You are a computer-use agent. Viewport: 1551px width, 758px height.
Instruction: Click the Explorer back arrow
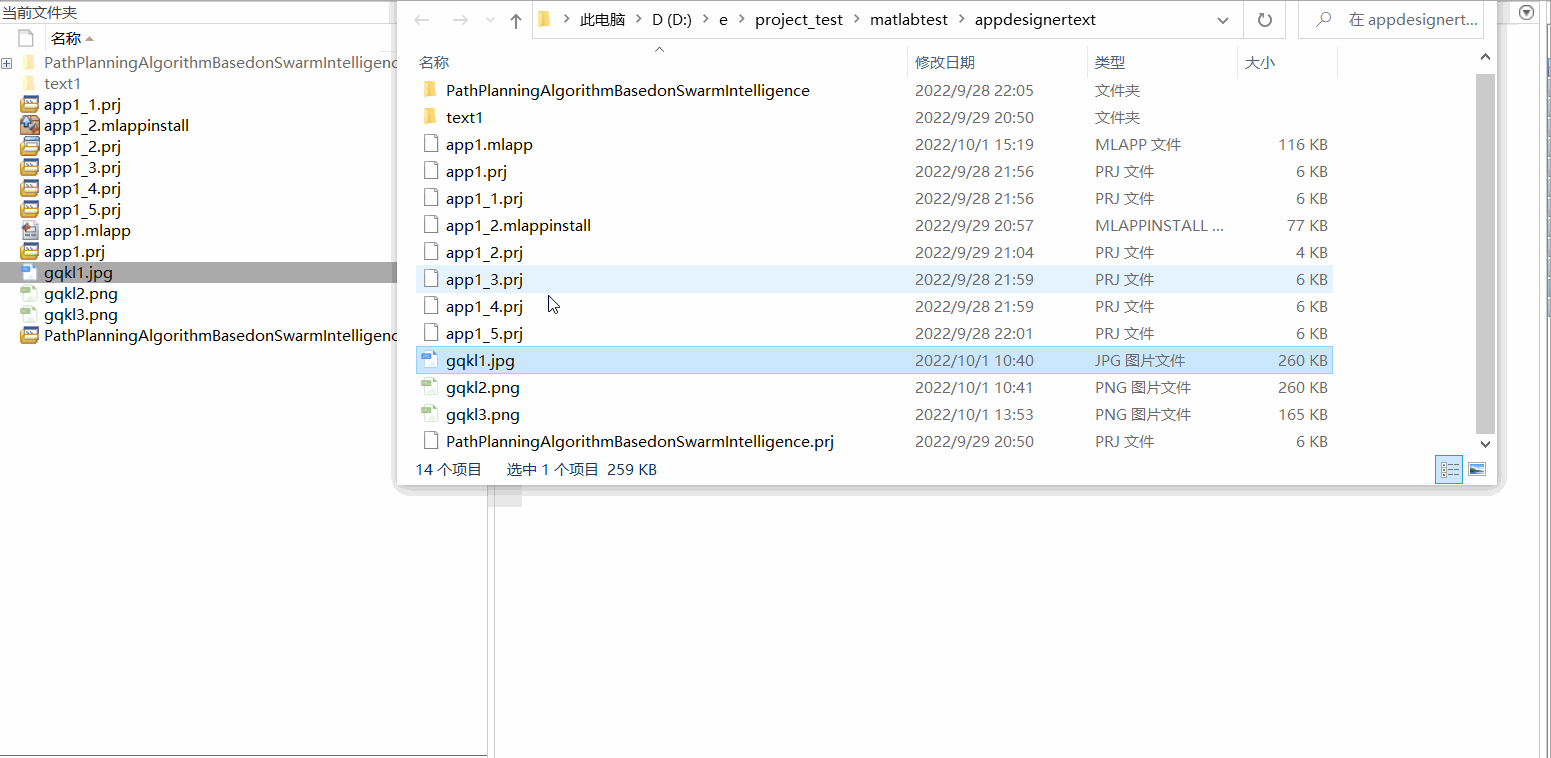pyautogui.click(x=422, y=20)
